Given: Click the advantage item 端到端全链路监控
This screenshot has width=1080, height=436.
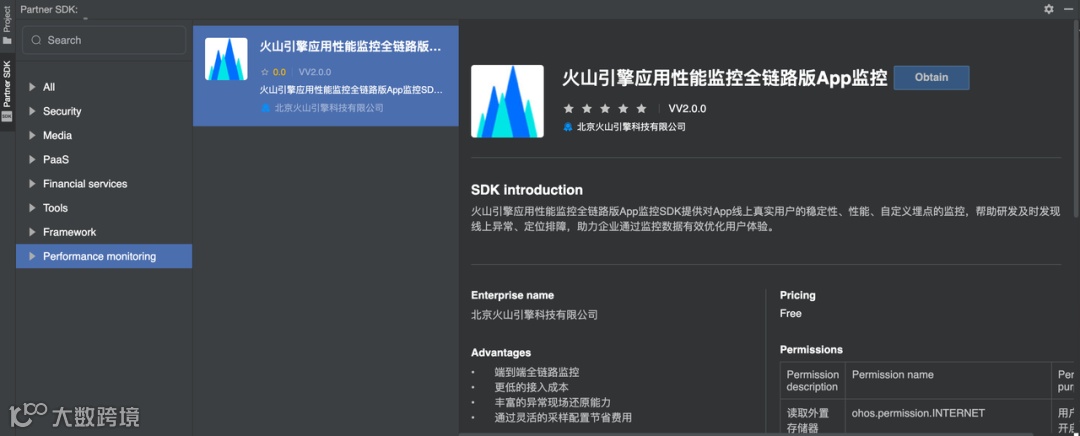Looking at the screenshot, I should coord(537,372).
